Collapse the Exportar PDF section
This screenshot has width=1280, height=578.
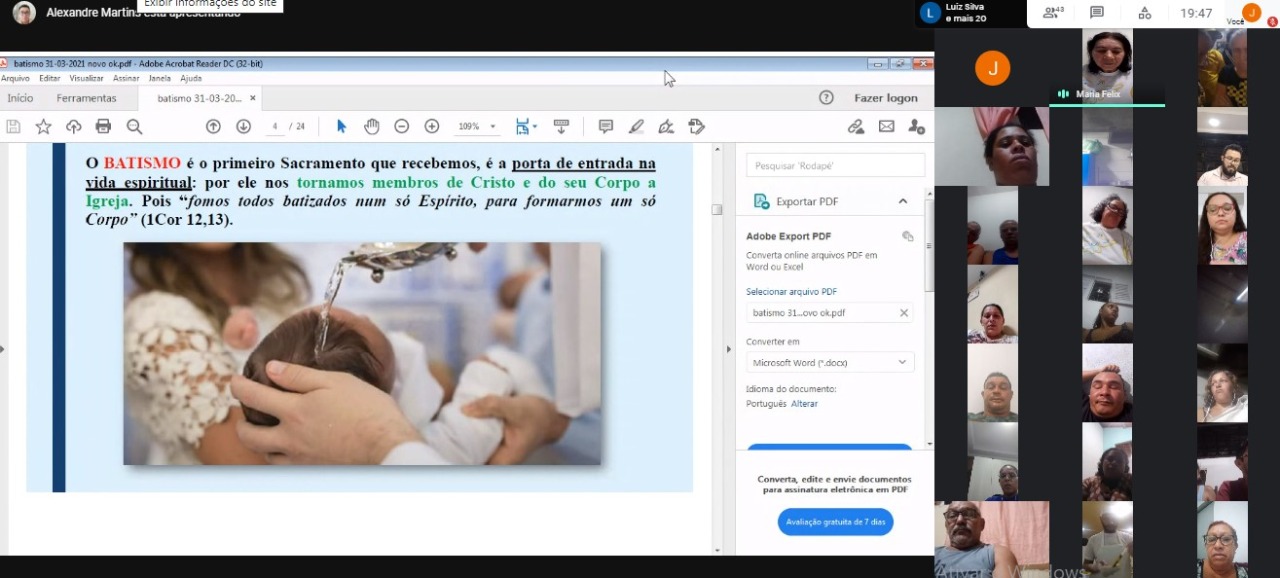(902, 201)
